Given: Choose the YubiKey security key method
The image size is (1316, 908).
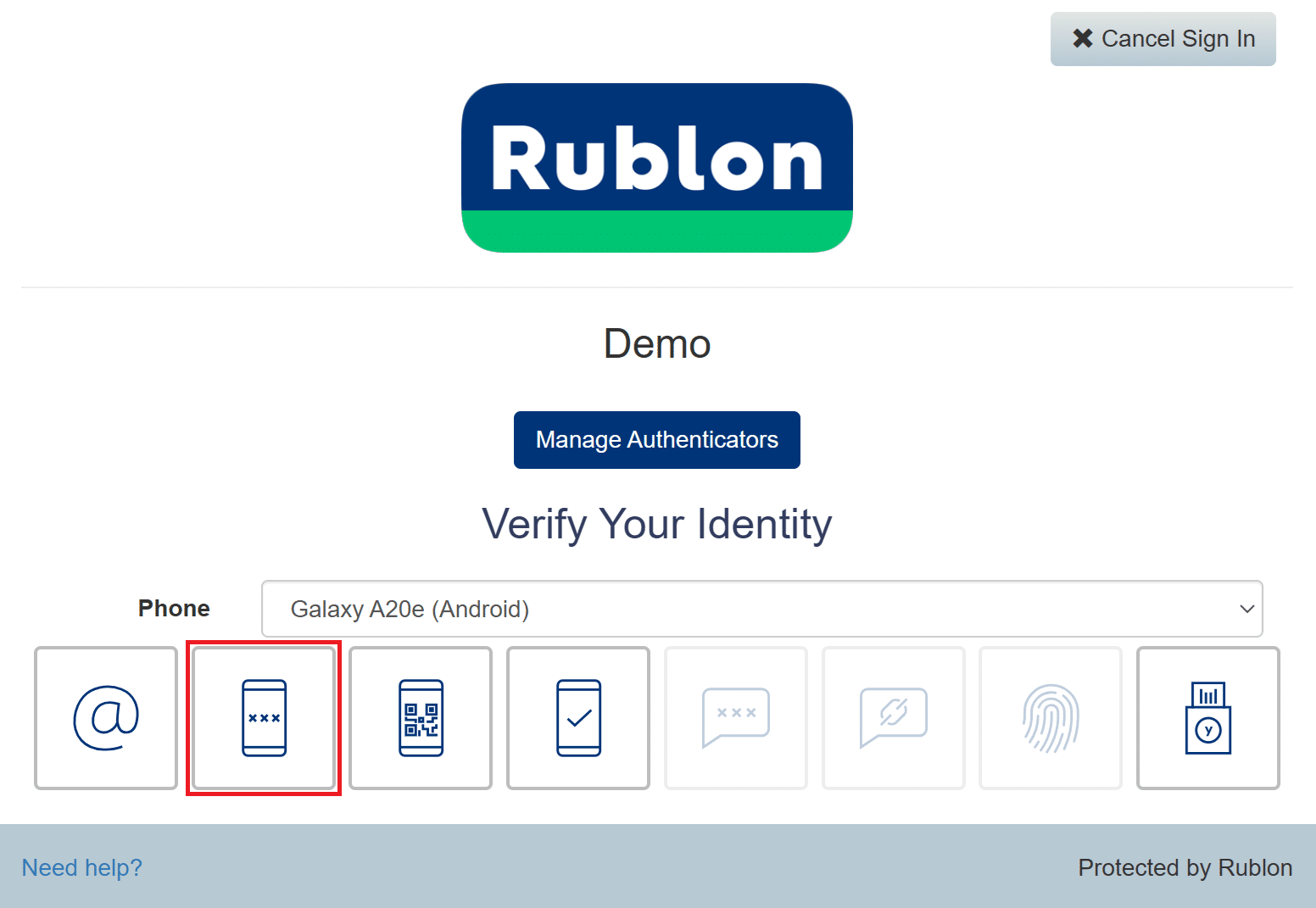Looking at the screenshot, I should click(x=1207, y=718).
